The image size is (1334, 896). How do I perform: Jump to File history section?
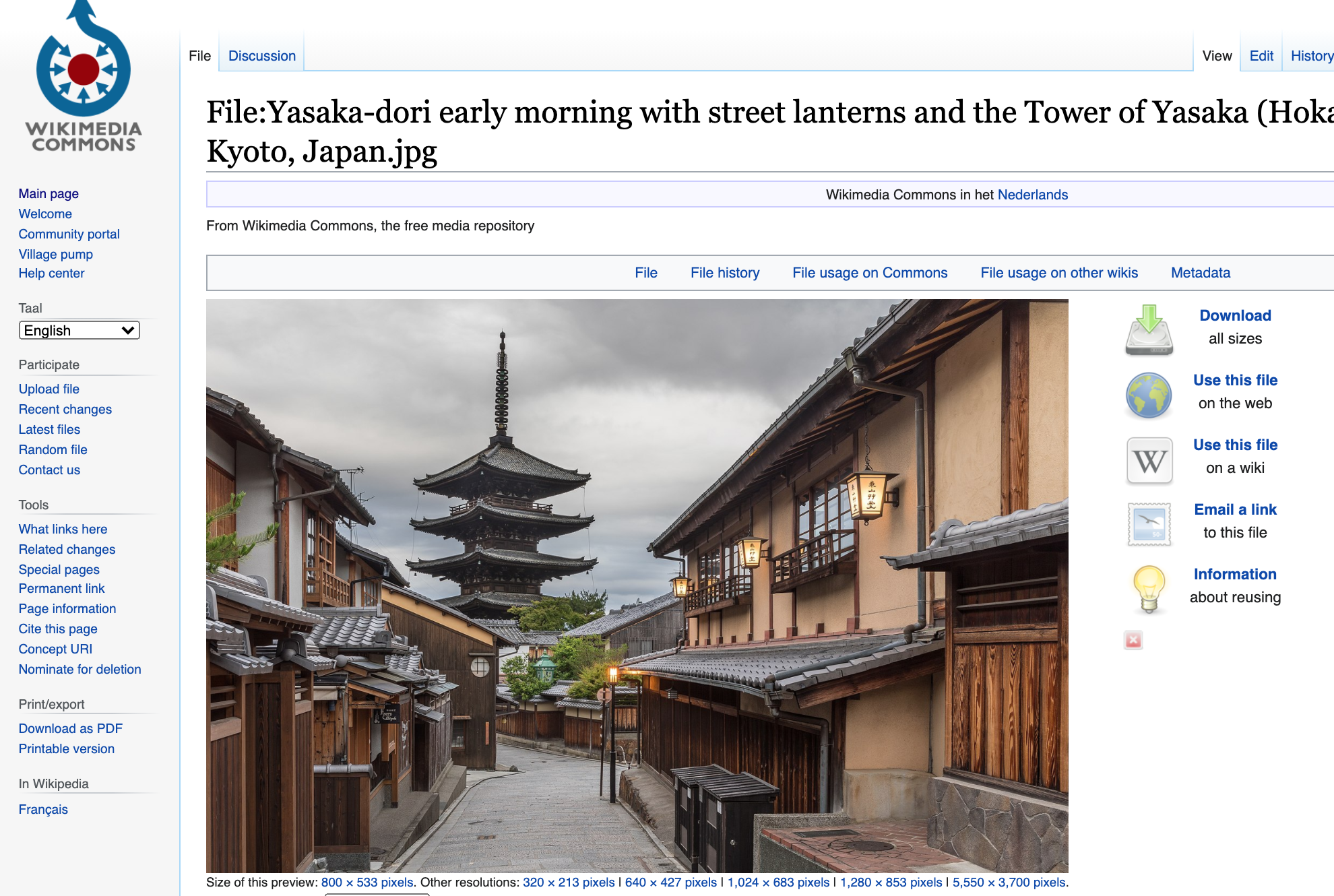724,273
